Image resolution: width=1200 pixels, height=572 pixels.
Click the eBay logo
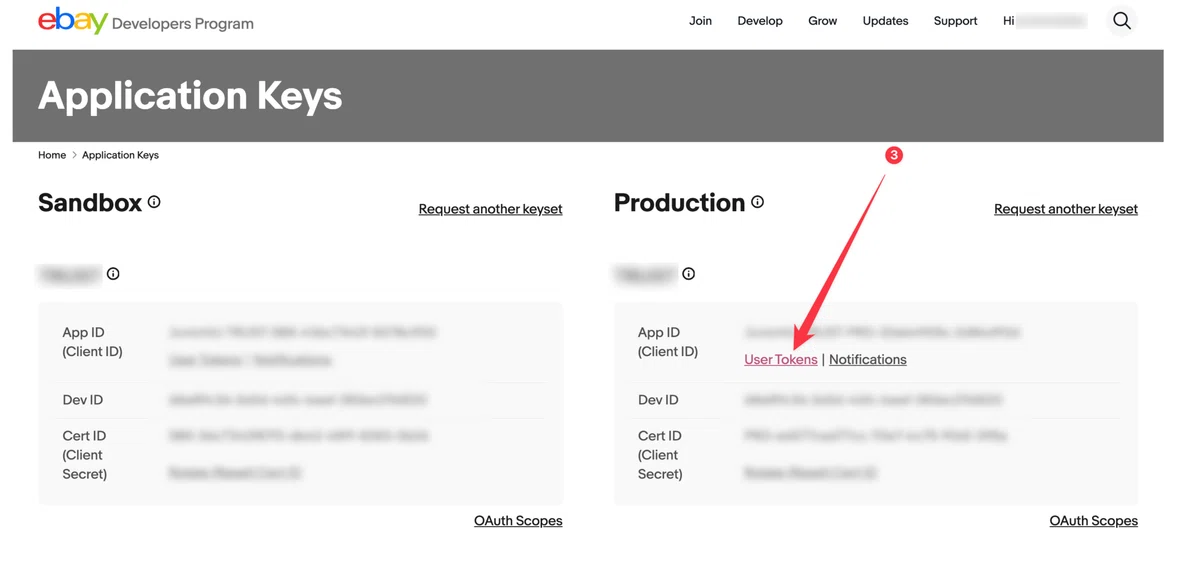72,20
